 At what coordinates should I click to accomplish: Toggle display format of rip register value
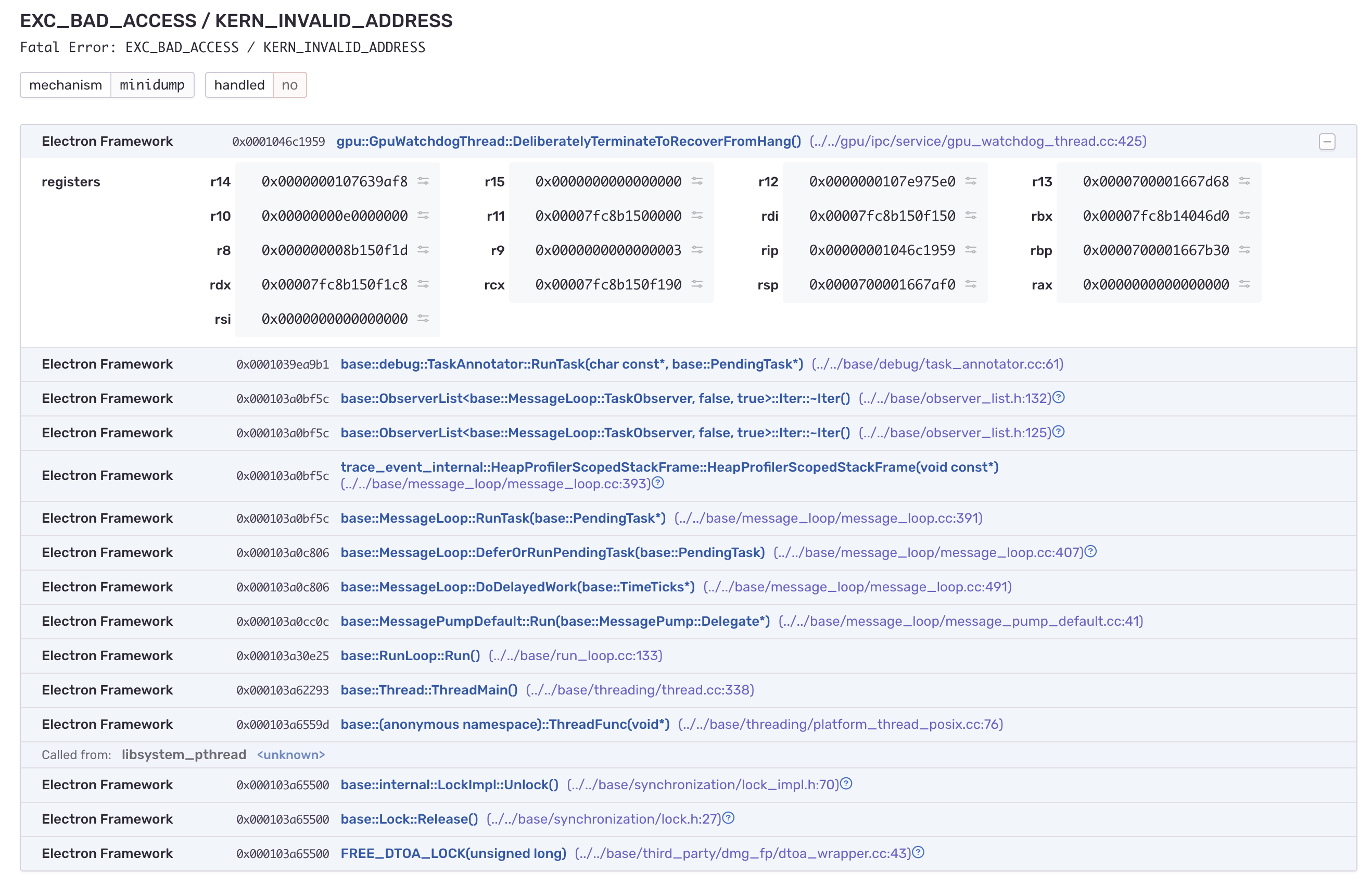(x=971, y=250)
